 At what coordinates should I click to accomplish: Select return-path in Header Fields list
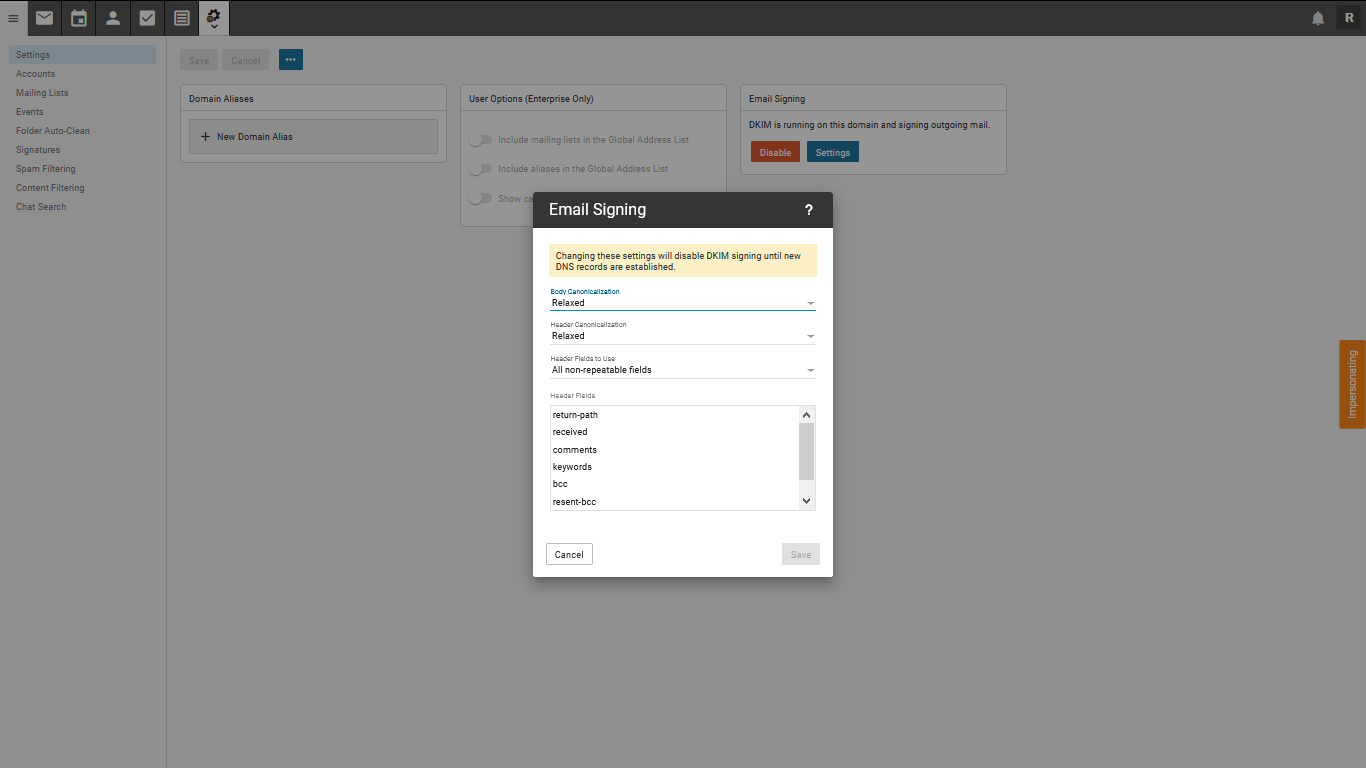(x=576, y=415)
